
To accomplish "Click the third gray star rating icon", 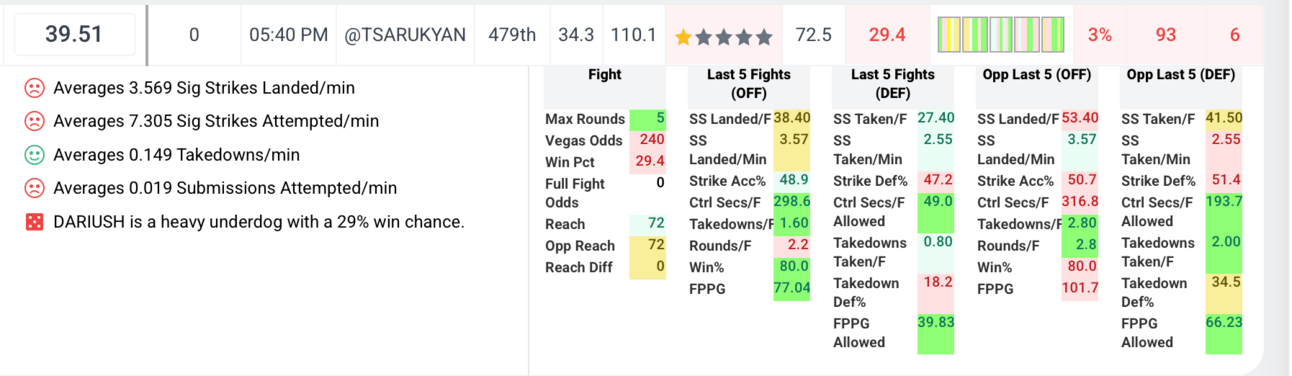I will point(724,37).
